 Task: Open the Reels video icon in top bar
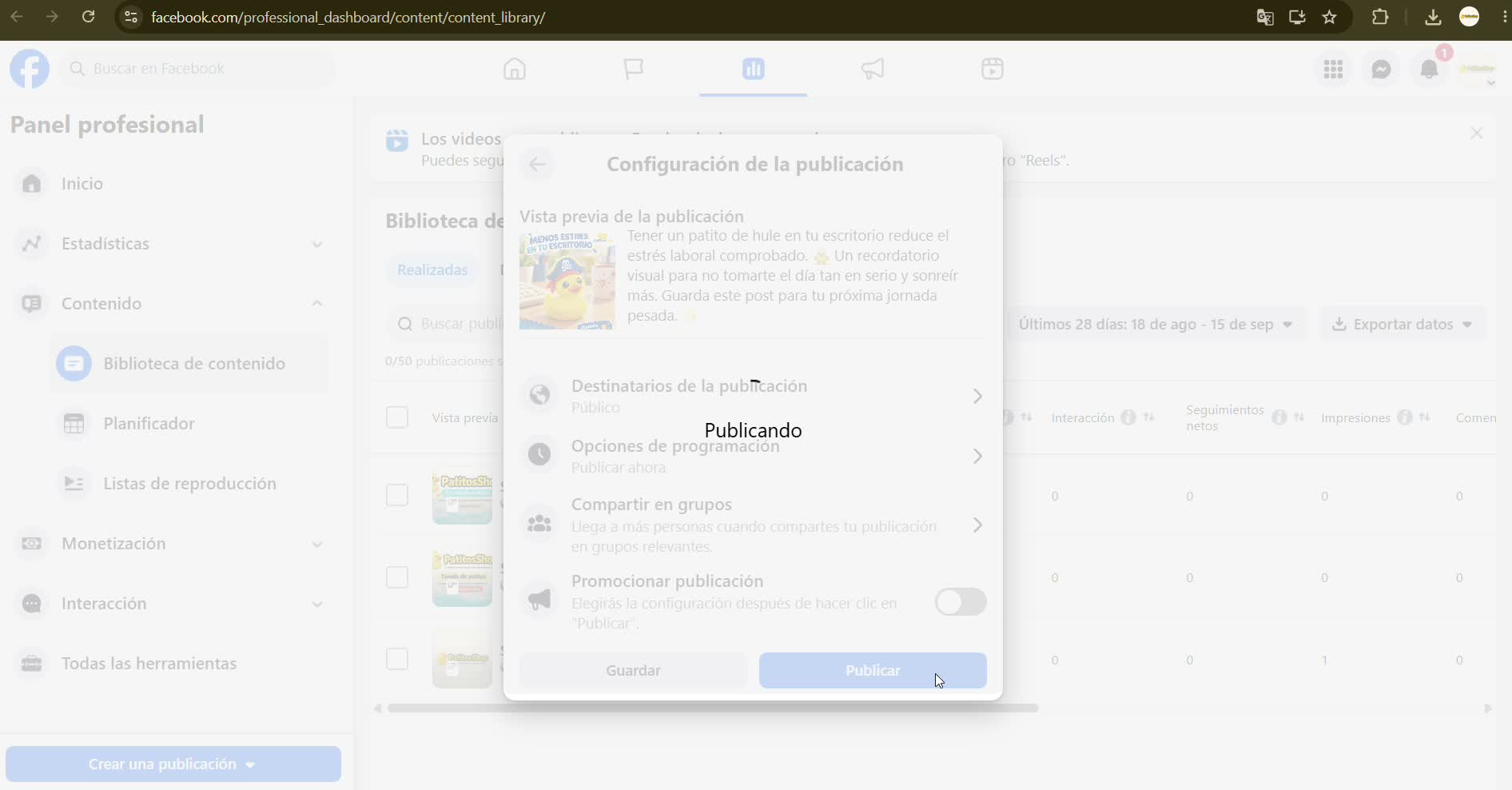pyautogui.click(x=992, y=69)
